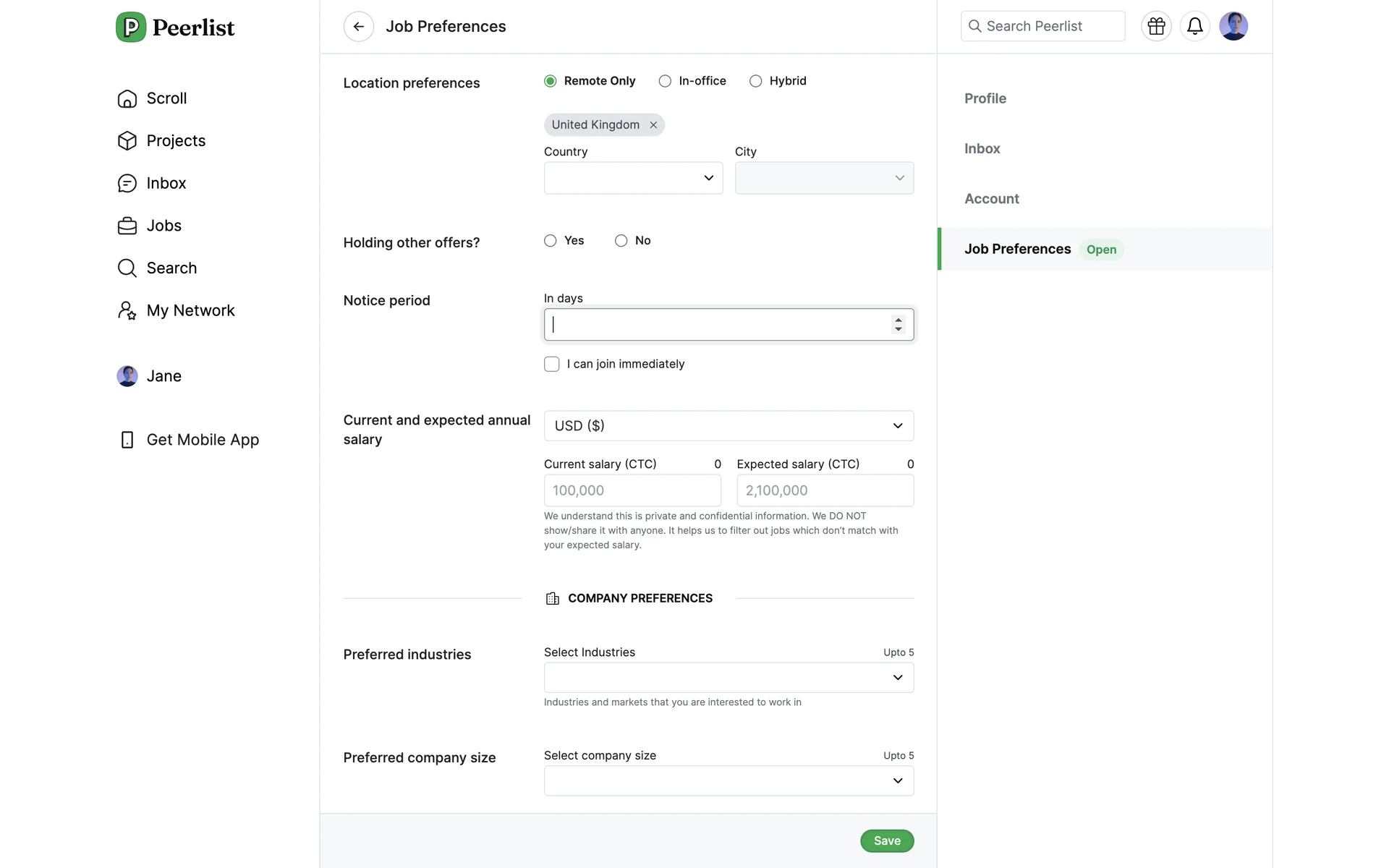Check I can join immediately

click(552, 364)
